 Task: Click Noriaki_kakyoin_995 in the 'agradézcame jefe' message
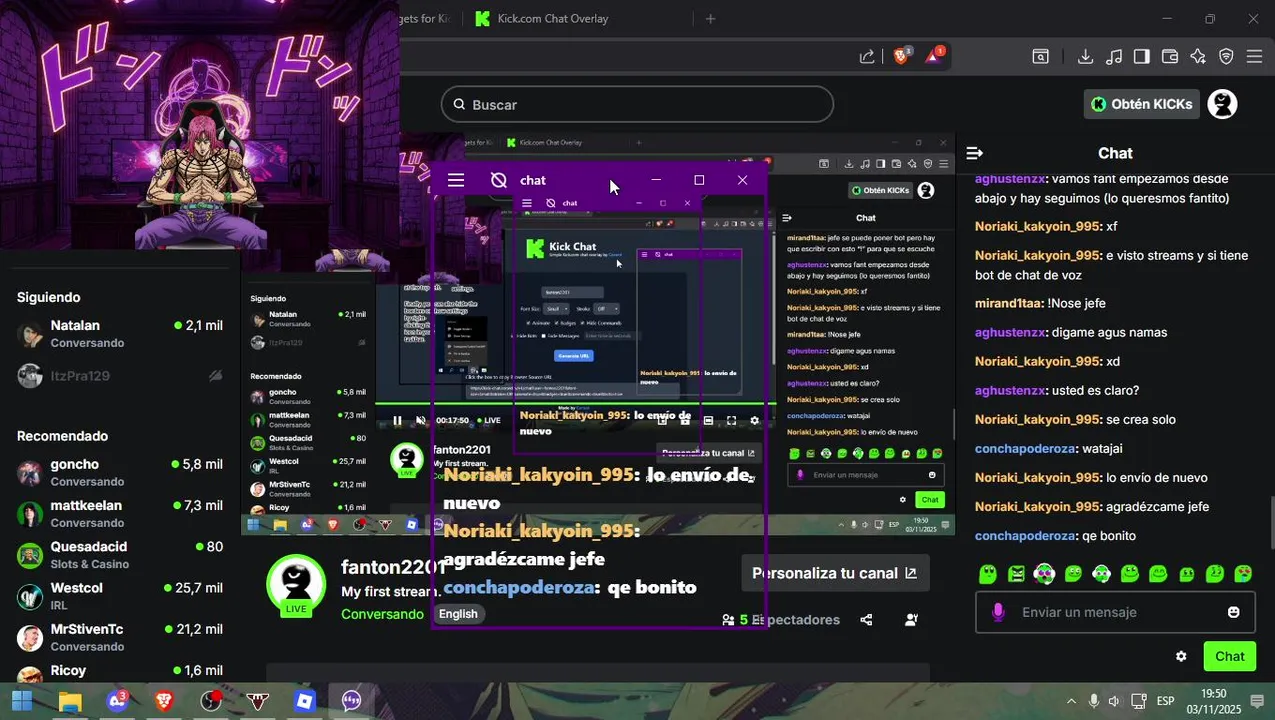[x=1037, y=507]
